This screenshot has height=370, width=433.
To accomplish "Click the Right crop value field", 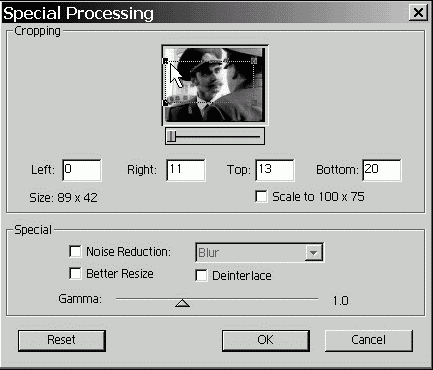I will 186,170.
